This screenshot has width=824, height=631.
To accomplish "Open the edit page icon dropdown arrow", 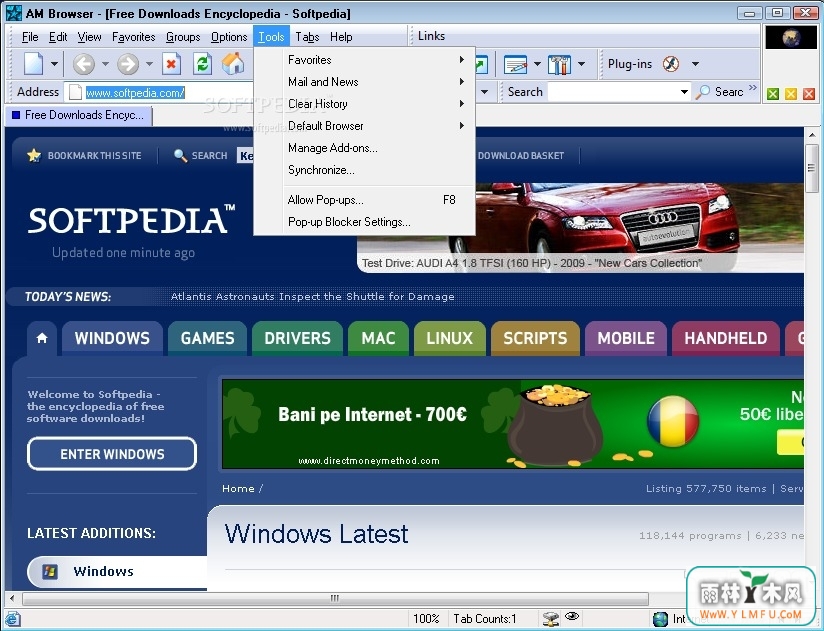I will 537,64.
